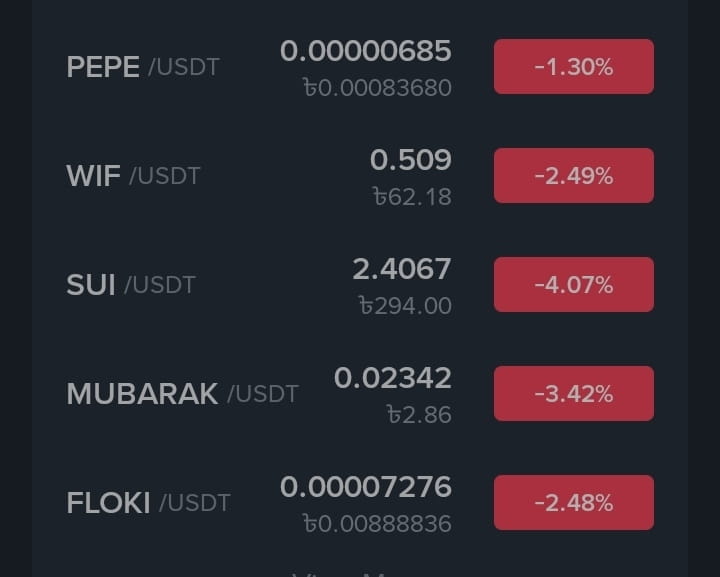Tap the -2.49% change badge for WIF

click(573, 176)
